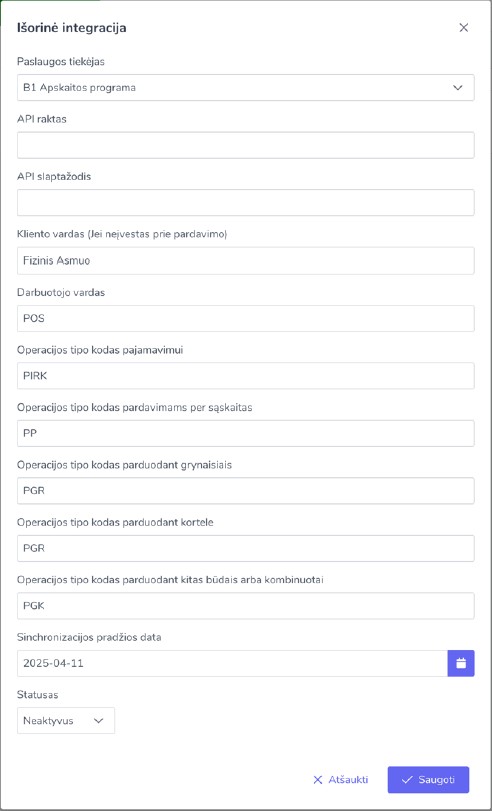The height and width of the screenshot is (811, 492).
Task: Edit the PGK combined payment code field
Action: point(246,606)
